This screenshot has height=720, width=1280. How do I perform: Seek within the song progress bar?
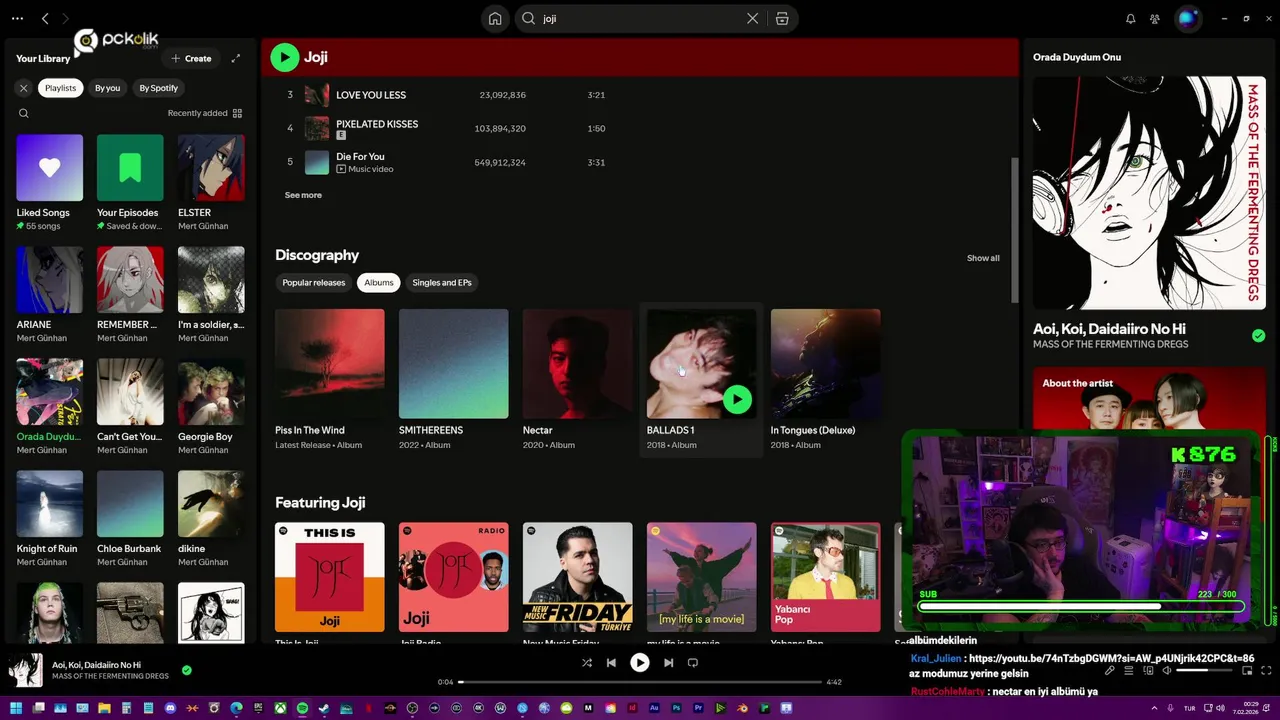(x=640, y=682)
